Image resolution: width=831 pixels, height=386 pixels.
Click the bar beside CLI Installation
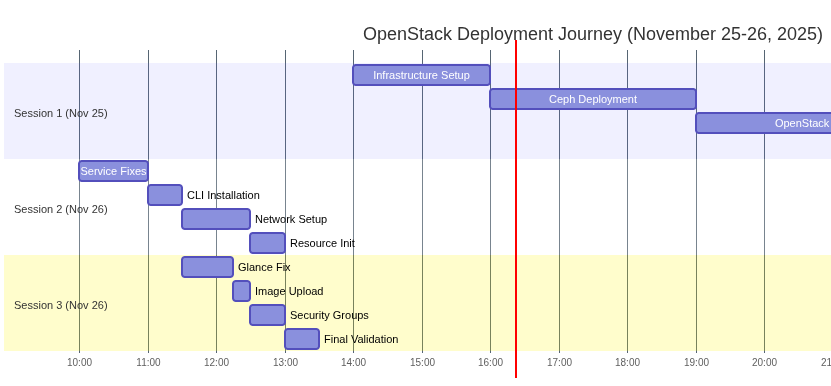click(165, 195)
